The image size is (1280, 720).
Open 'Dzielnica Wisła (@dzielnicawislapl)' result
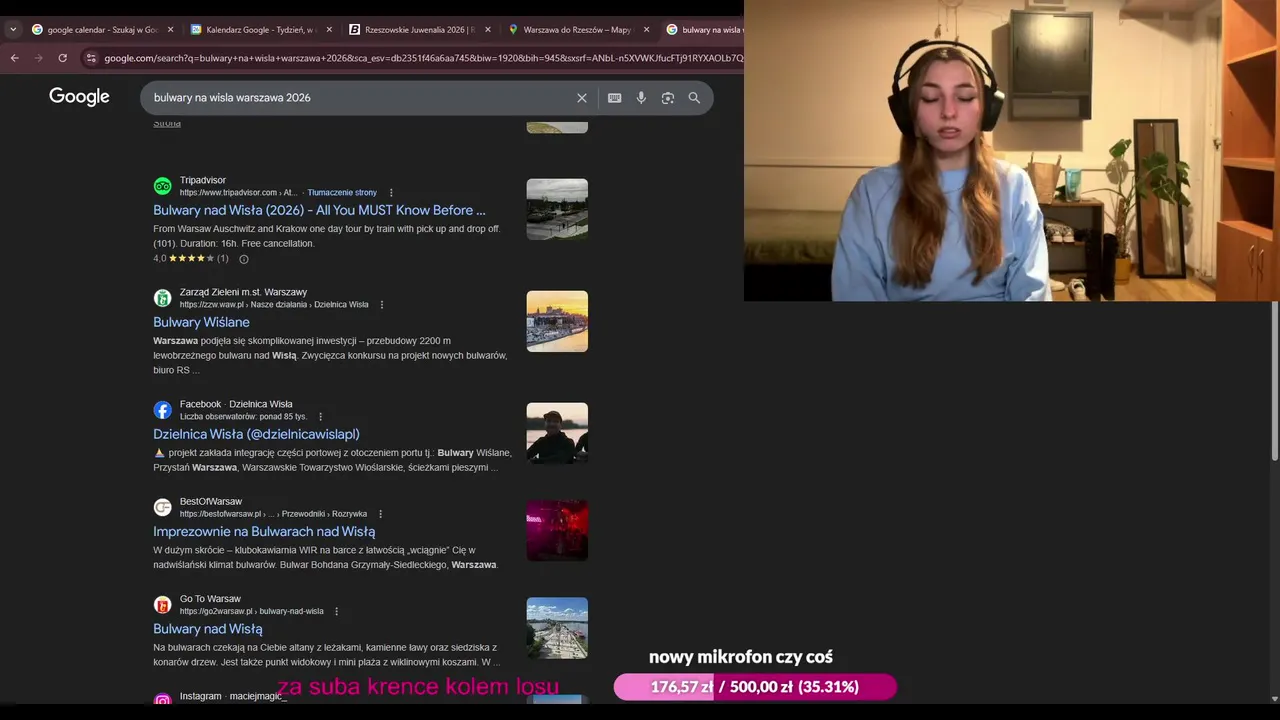[256, 434]
